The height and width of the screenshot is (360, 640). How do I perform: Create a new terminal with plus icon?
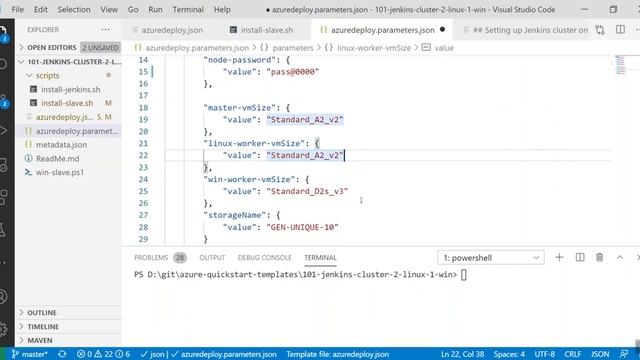pyautogui.click(x=559, y=258)
